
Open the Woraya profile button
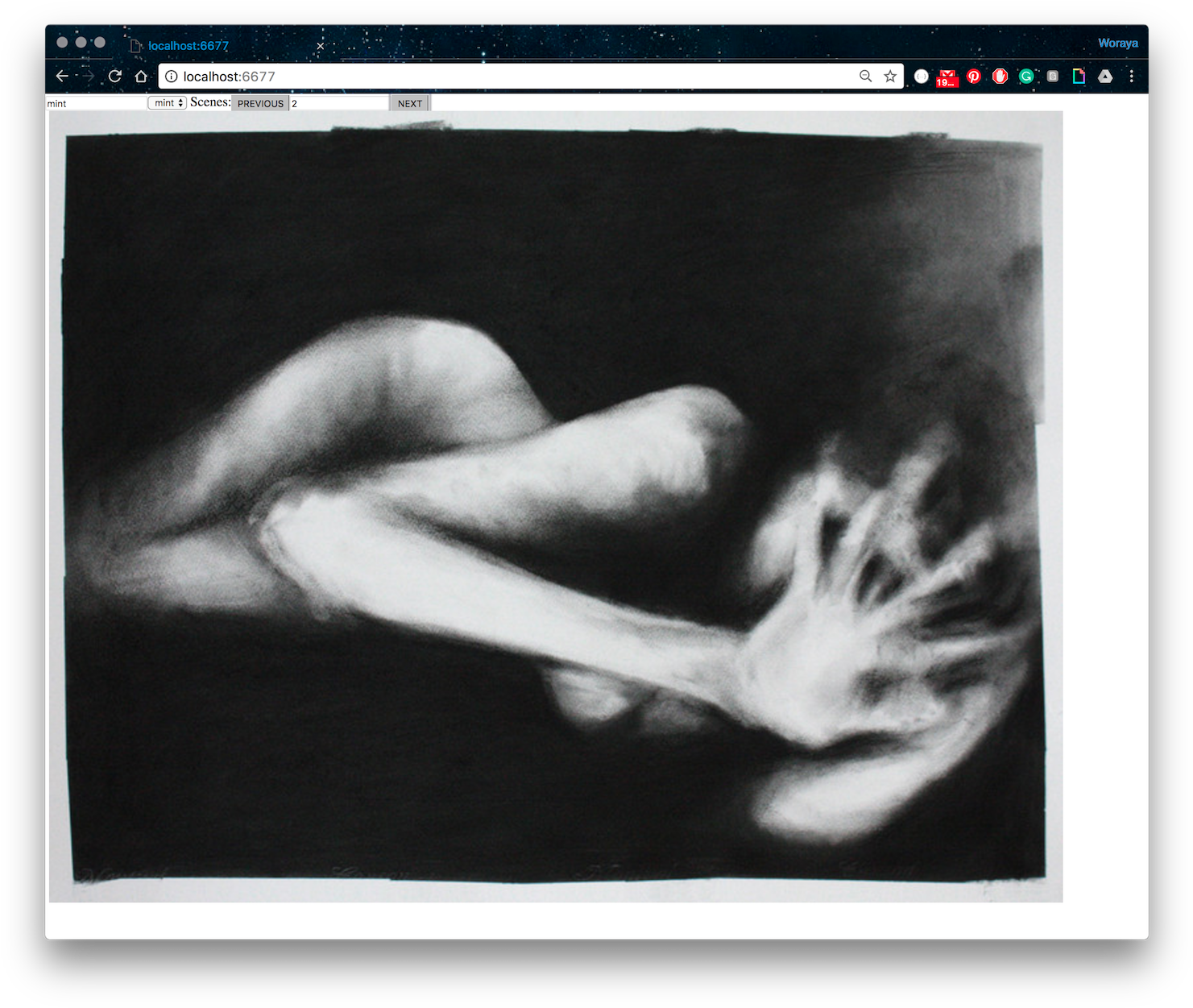[1118, 44]
